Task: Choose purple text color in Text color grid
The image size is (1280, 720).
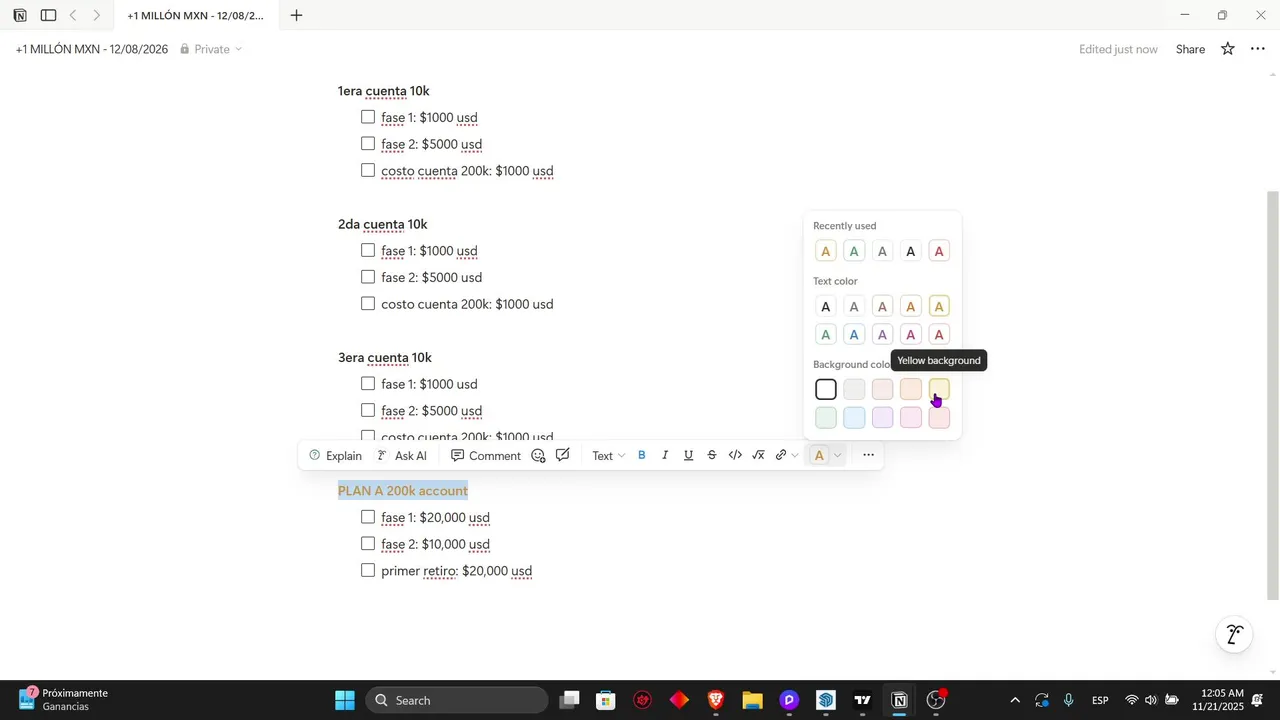Action: click(x=882, y=335)
